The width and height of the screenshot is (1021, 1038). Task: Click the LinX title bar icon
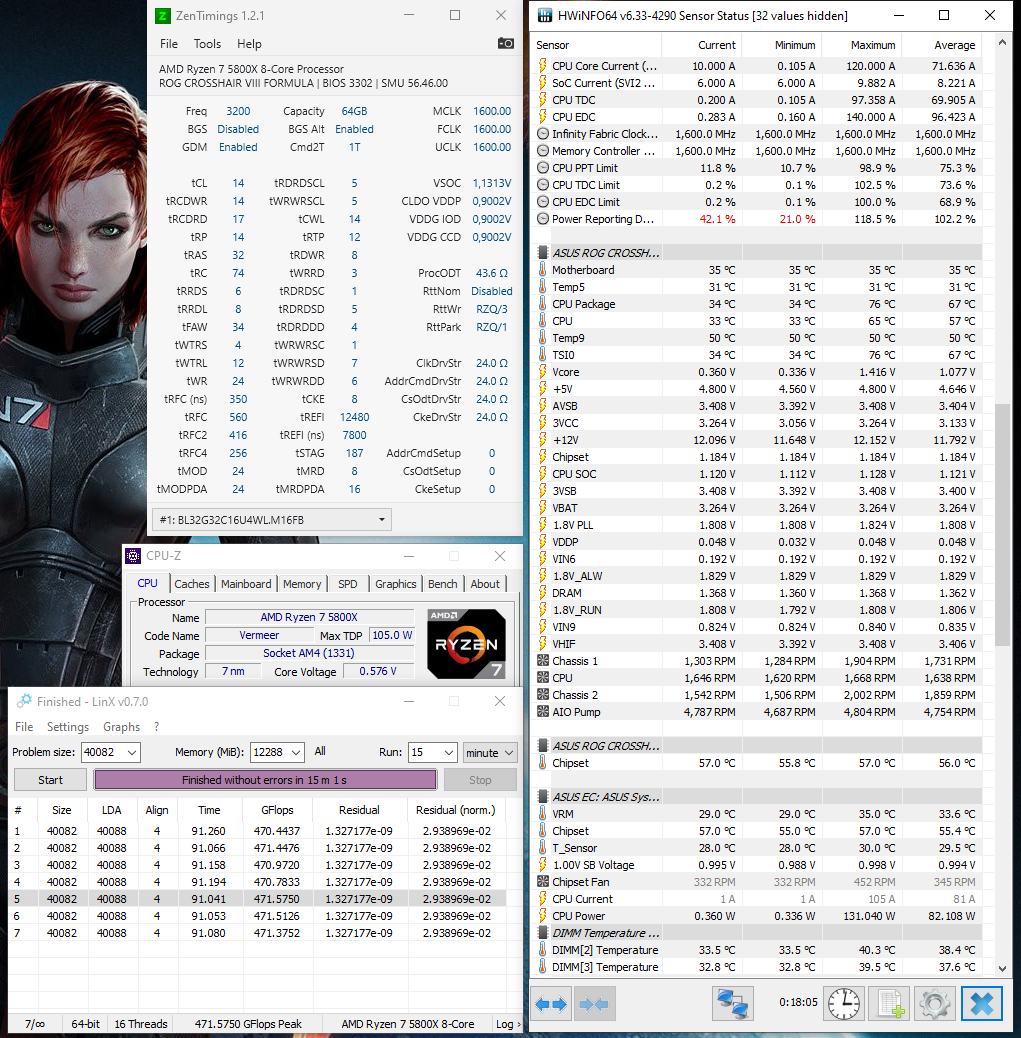tap(24, 701)
